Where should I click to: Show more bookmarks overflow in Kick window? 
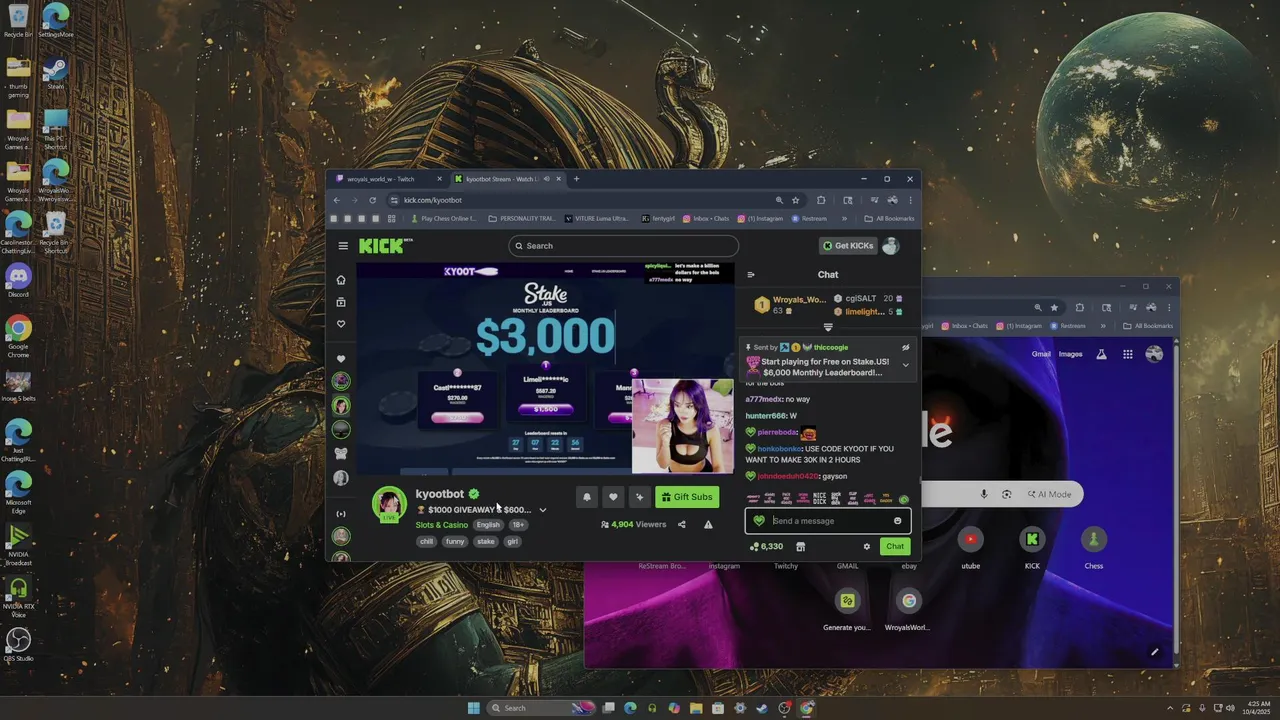click(844, 218)
